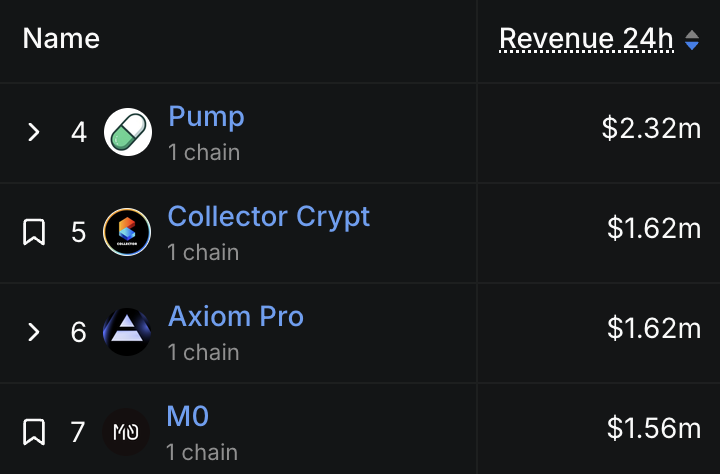Bookmark the Collector Crypt row

tap(34, 232)
